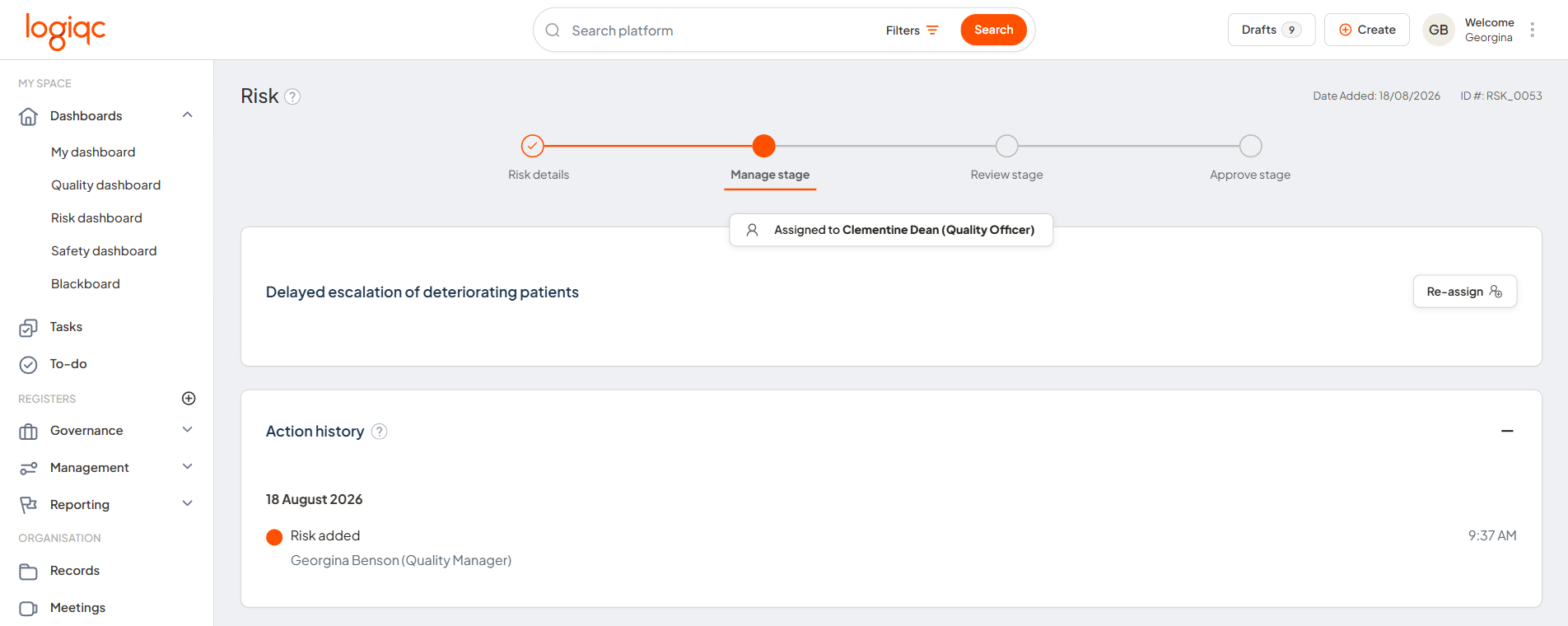Image resolution: width=1568 pixels, height=626 pixels.
Task: Go to Risk details stage step
Action: tap(533, 146)
